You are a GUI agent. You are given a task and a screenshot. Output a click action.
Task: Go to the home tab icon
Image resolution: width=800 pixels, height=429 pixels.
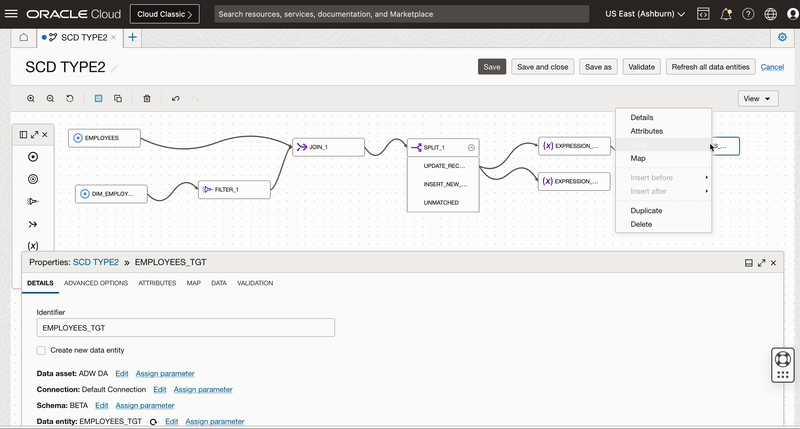[x=23, y=37]
